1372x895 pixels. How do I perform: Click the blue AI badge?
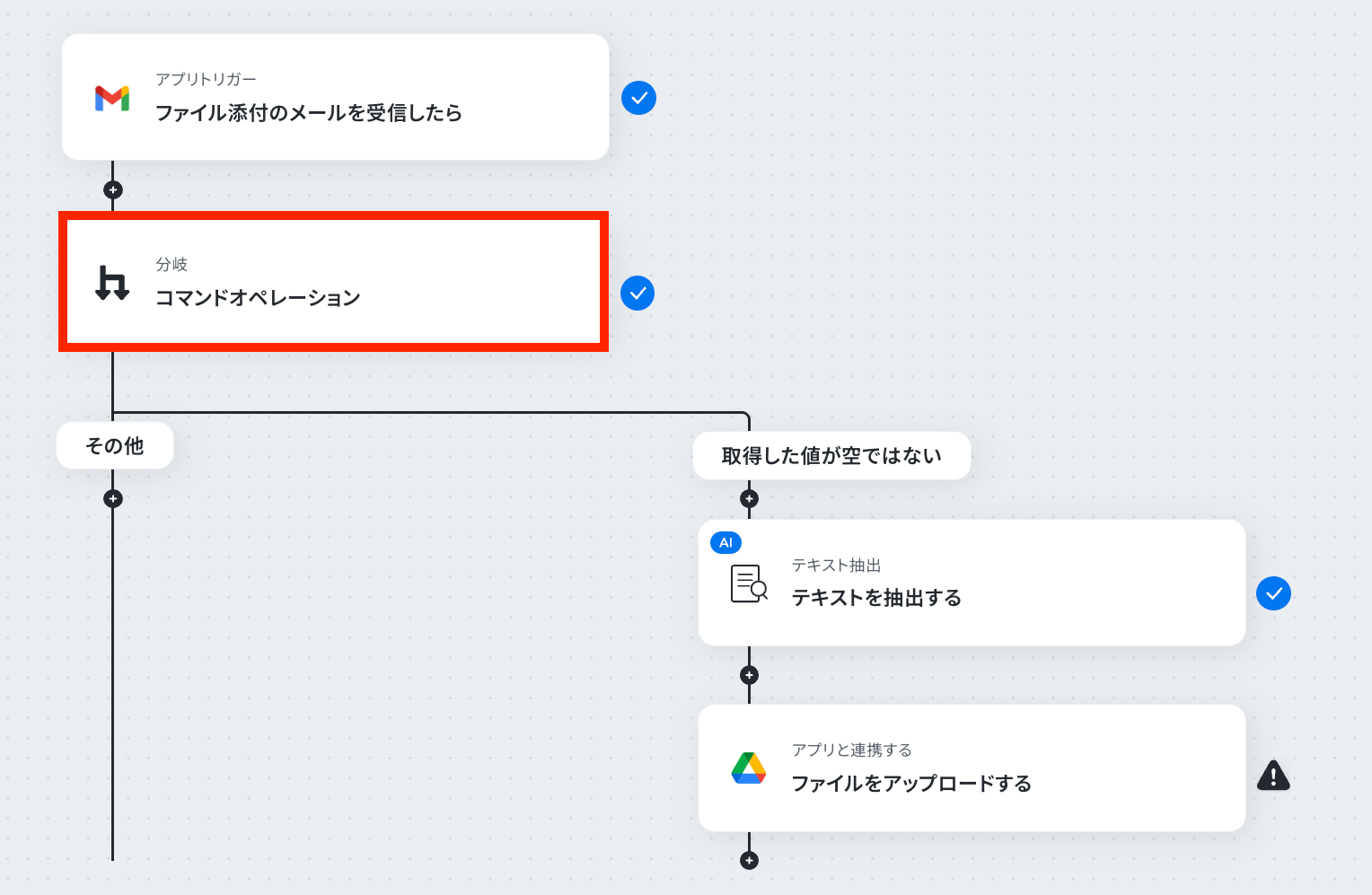tap(726, 542)
